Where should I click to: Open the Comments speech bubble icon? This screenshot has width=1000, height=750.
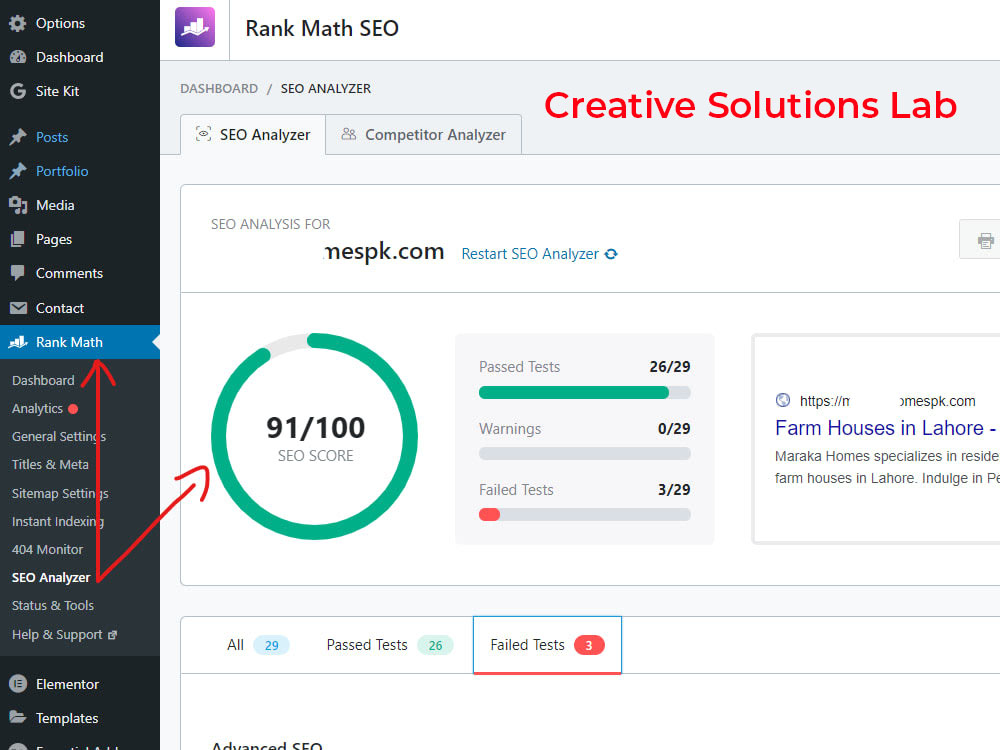pos(18,273)
